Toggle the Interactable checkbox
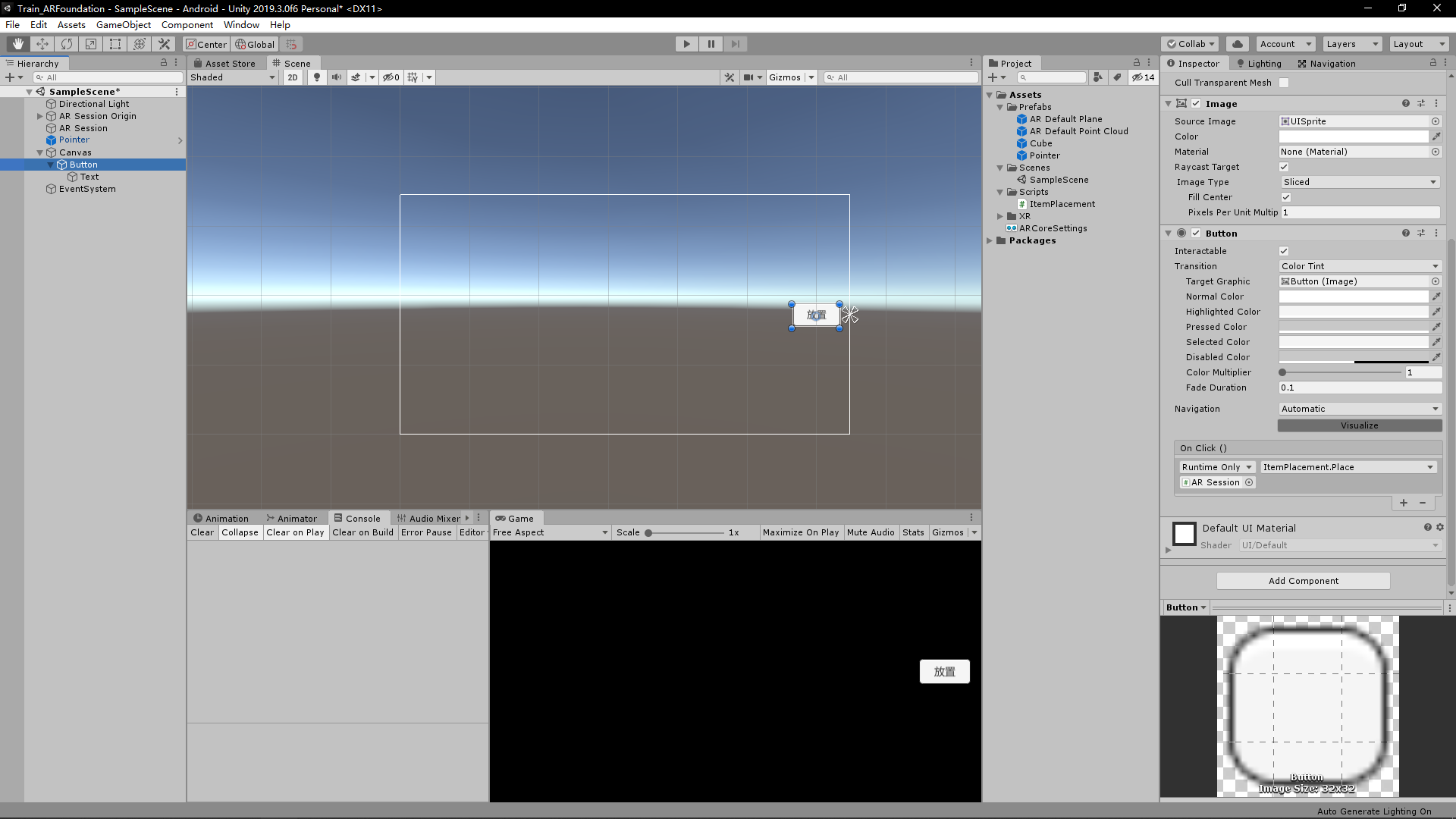This screenshot has height=819, width=1456. coord(1284,251)
